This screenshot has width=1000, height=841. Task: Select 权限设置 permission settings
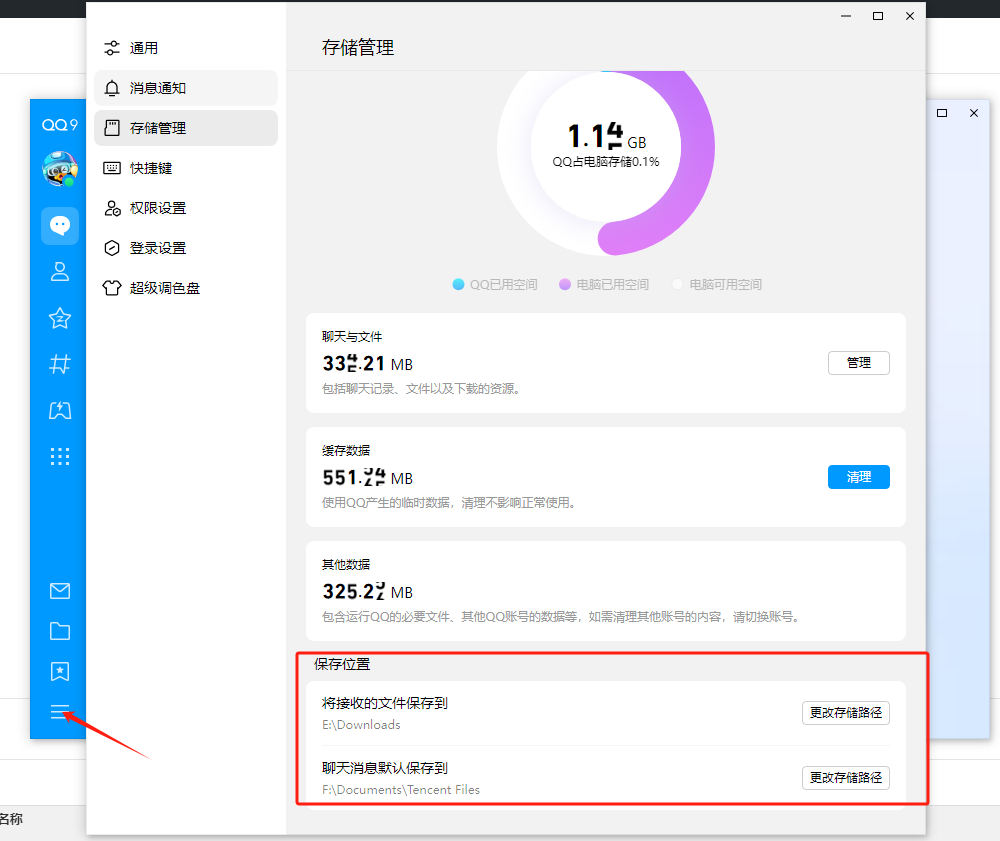186,208
